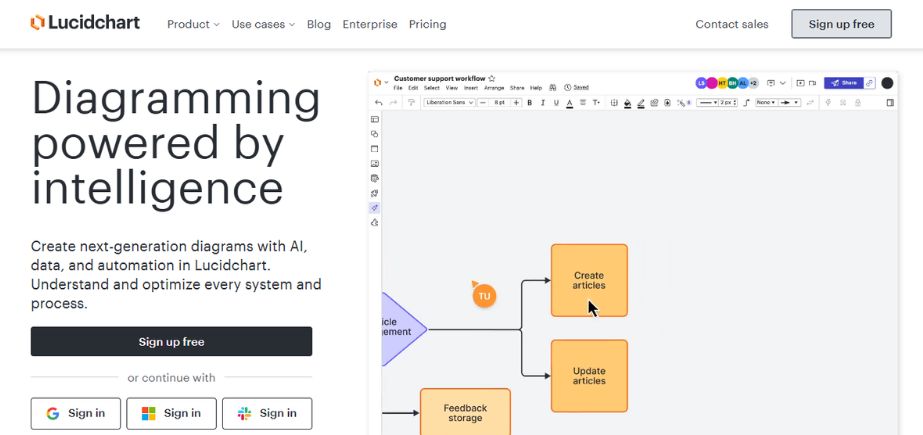The image size is (923, 435).
Task: Open the Shapes panel icon
Action: (x=374, y=134)
